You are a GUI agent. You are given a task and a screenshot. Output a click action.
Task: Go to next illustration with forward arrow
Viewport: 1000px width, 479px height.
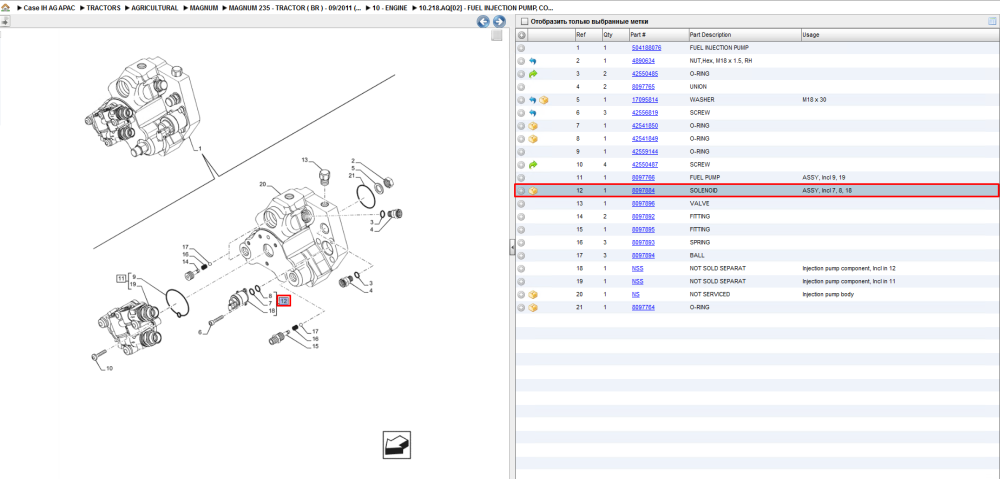pyautogui.click(x=499, y=21)
